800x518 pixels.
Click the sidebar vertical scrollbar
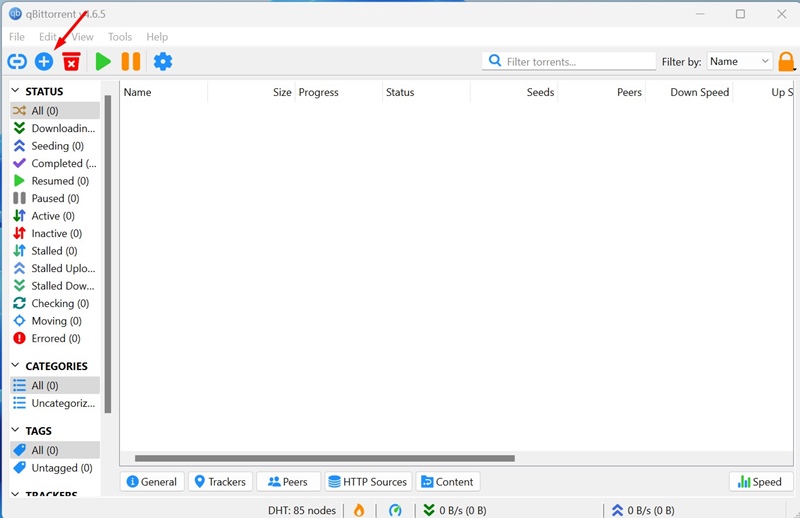point(108,254)
